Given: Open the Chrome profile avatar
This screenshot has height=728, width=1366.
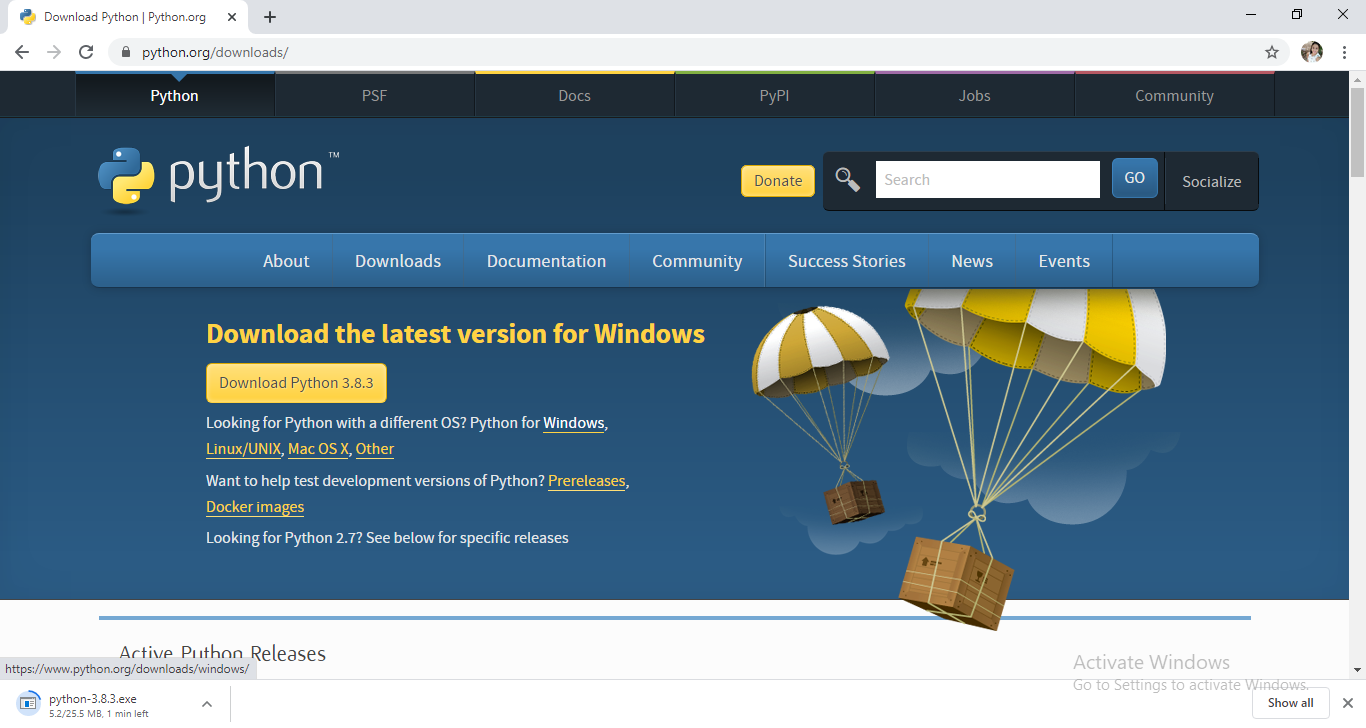Looking at the screenshot, I should click(x=1312, y=52).
